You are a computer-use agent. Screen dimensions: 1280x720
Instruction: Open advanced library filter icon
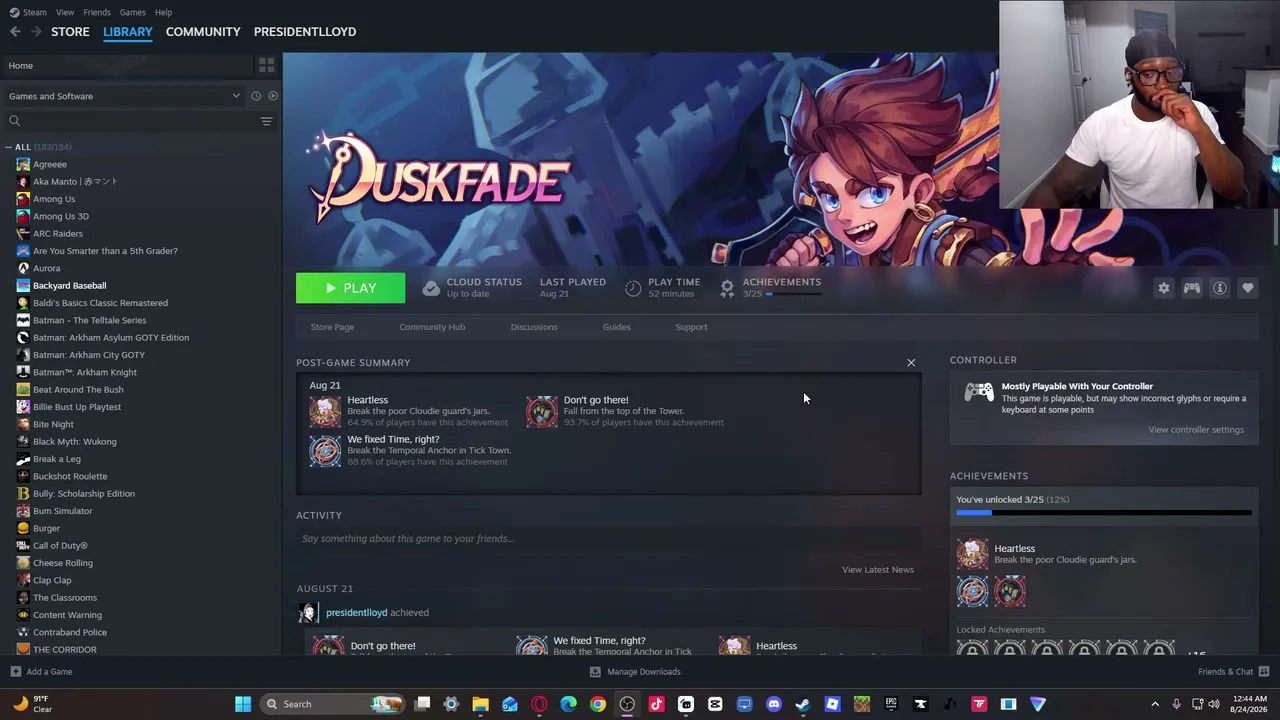(266, 121)
